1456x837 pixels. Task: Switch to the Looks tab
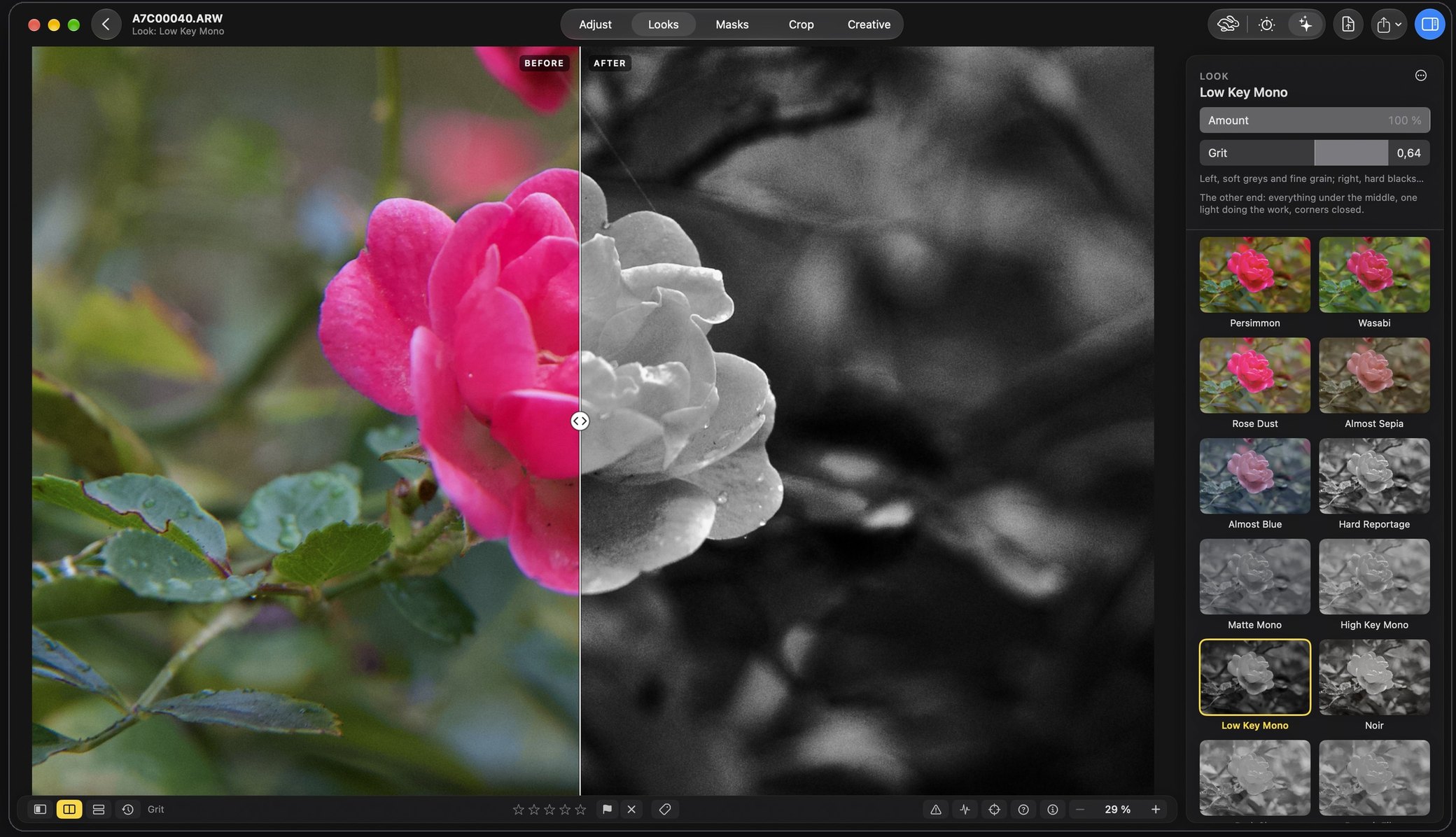coord(663,24)
